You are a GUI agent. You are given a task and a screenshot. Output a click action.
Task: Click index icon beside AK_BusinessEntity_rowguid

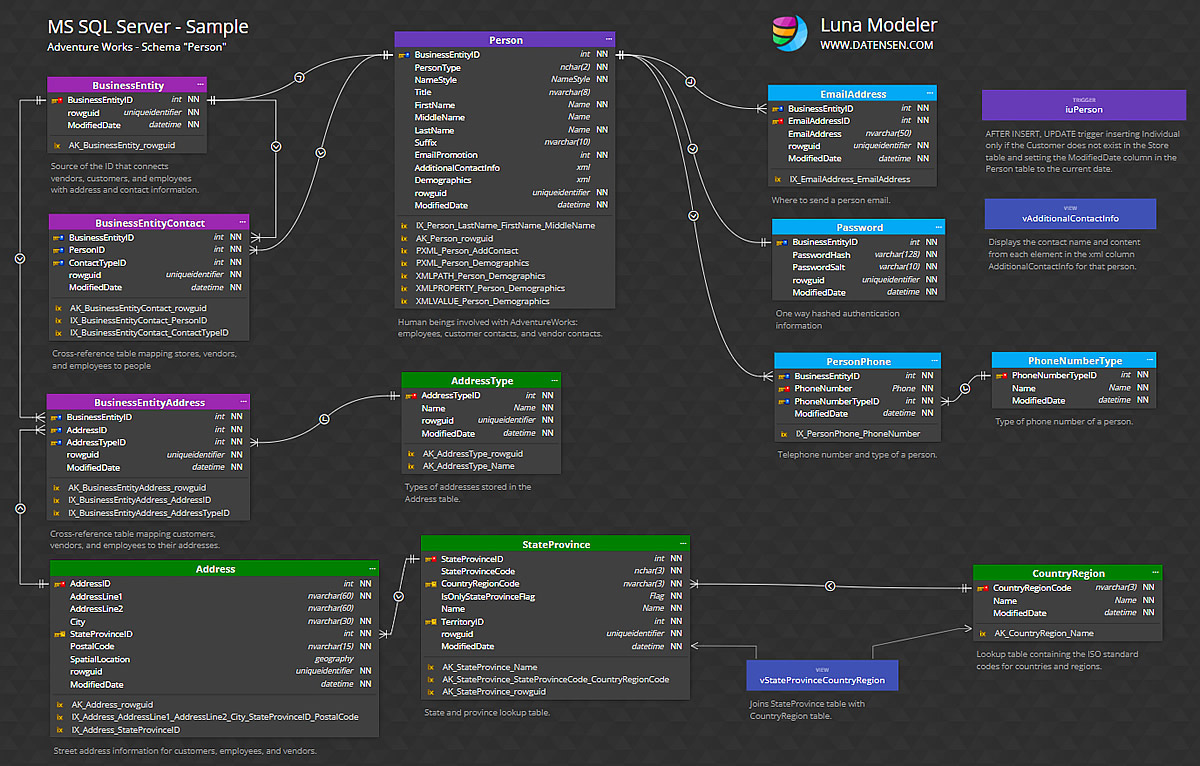pyautogui.click(x=58, y=145)
